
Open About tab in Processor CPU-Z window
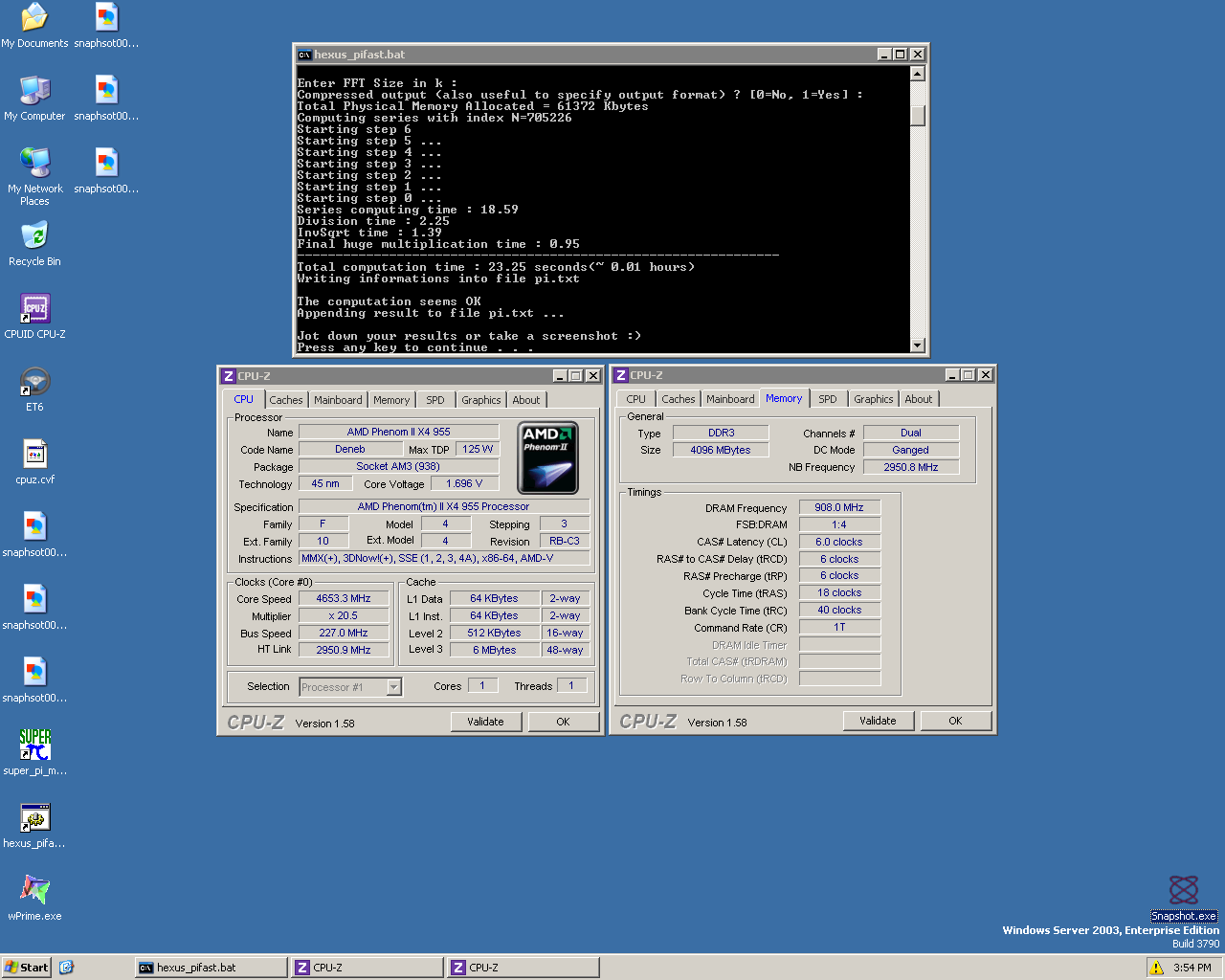[526, 400]
